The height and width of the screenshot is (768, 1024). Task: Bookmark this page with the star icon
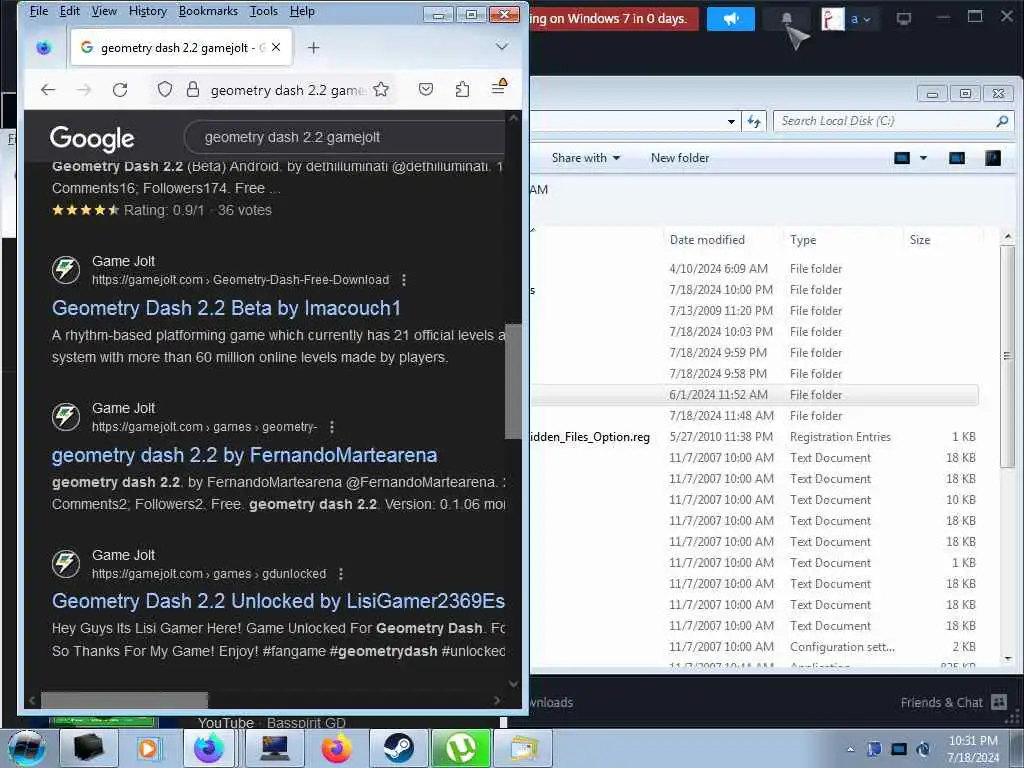coord(381,89)
